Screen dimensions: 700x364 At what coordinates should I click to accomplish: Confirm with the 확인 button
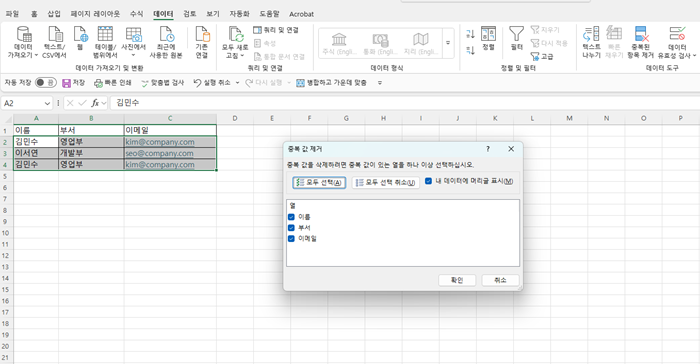pos(457,280)
